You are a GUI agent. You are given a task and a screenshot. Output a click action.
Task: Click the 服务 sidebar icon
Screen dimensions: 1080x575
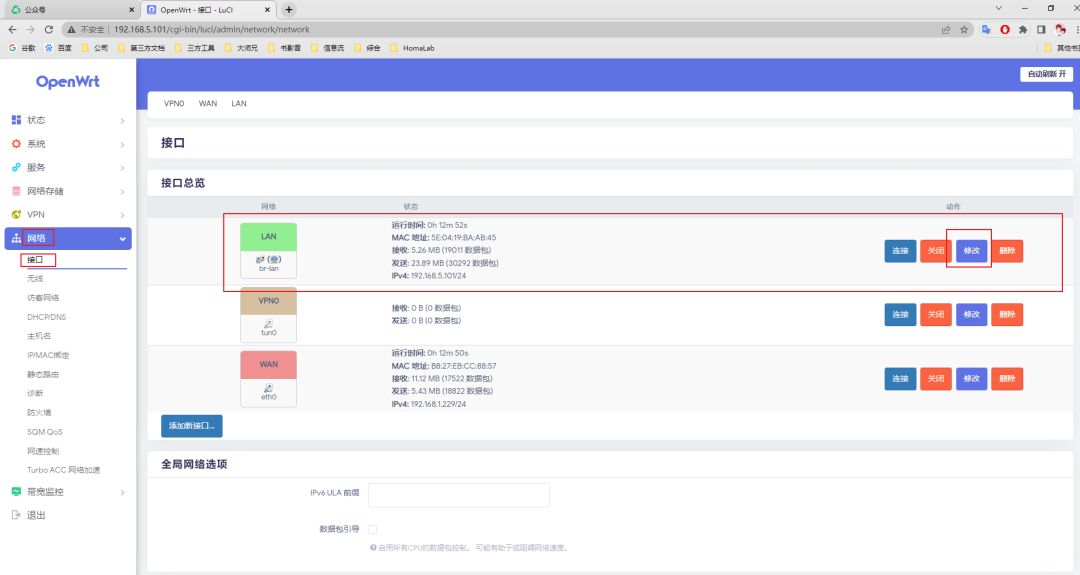pyautogui.click(x=17, y=167)
